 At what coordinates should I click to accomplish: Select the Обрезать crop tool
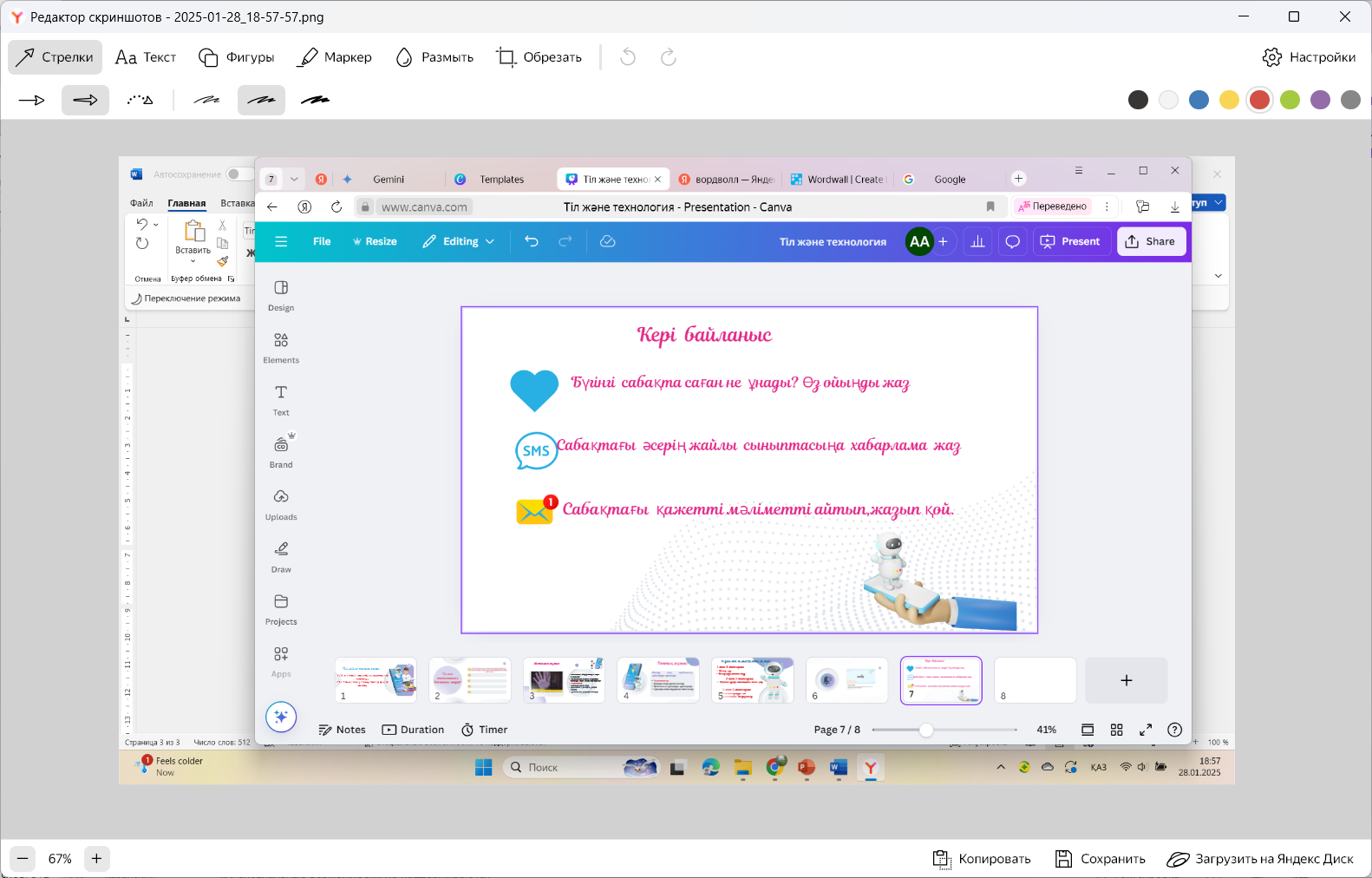(539, 57)
